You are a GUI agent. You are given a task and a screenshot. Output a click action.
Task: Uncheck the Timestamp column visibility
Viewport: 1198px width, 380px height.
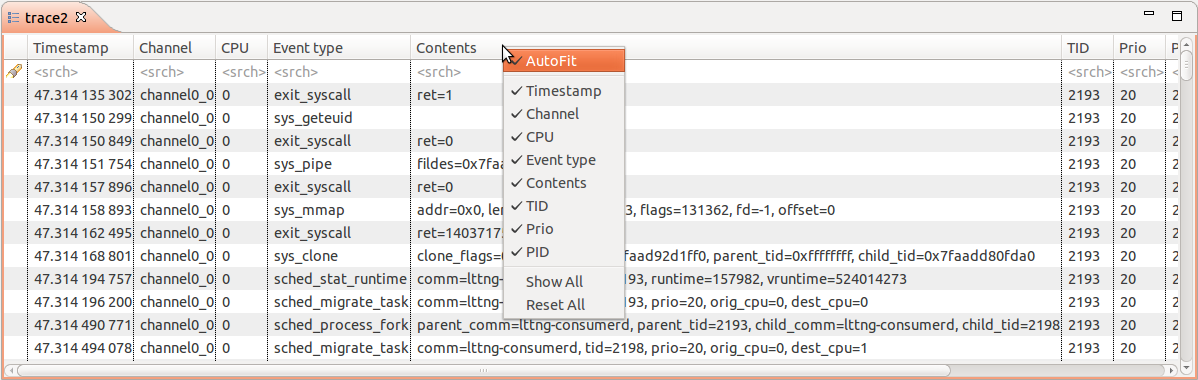(564, 91)
